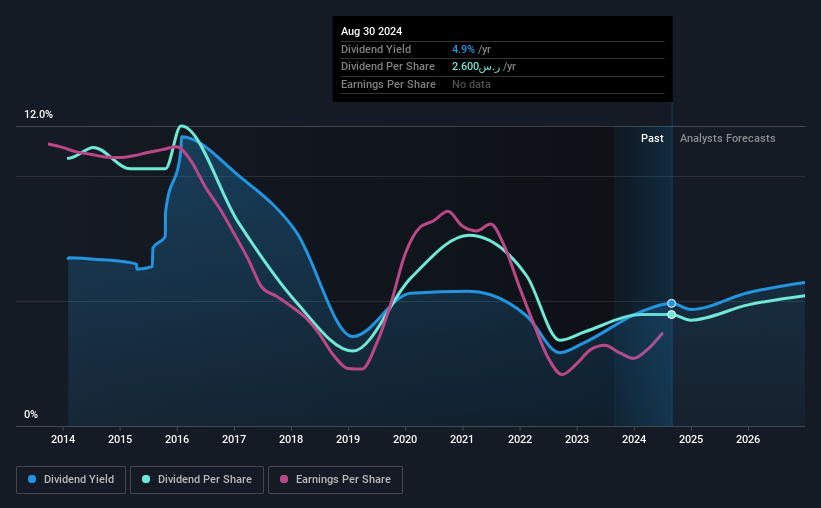Viewport: 821px width, 508px height.
Task: Click the 2019 x-axis label
Action: [x=348, y=439]
